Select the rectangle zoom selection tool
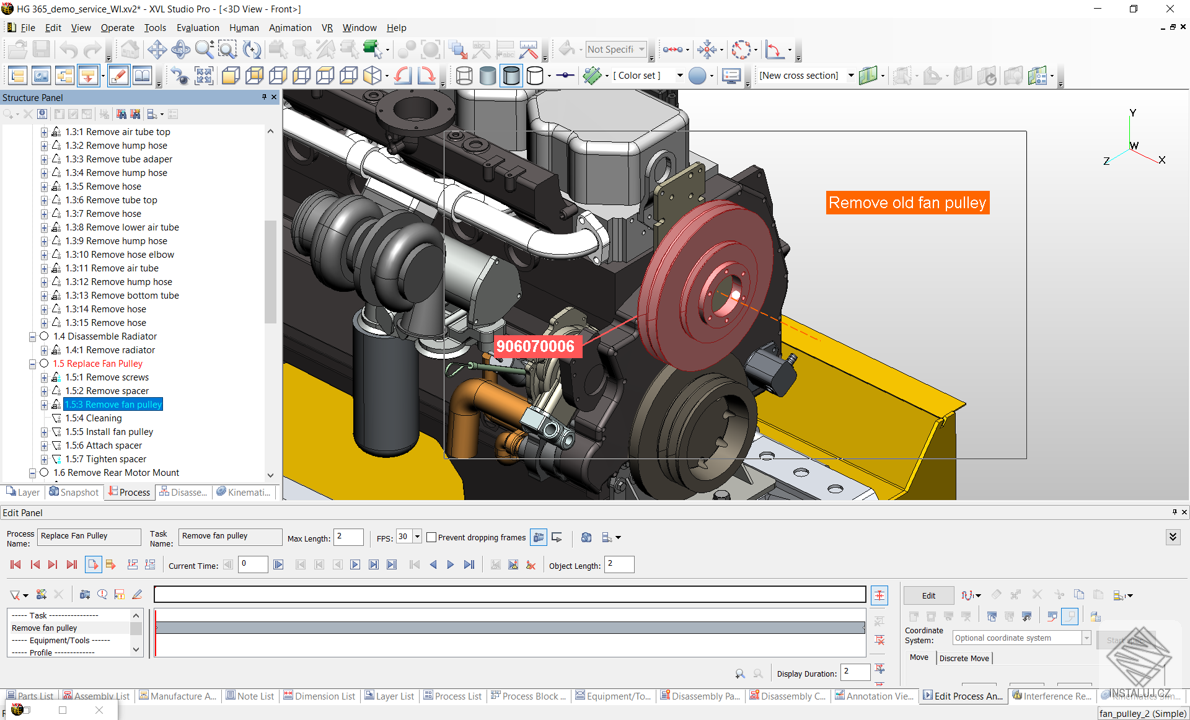This screenshot has width=1190, height=720. [228, 48]
